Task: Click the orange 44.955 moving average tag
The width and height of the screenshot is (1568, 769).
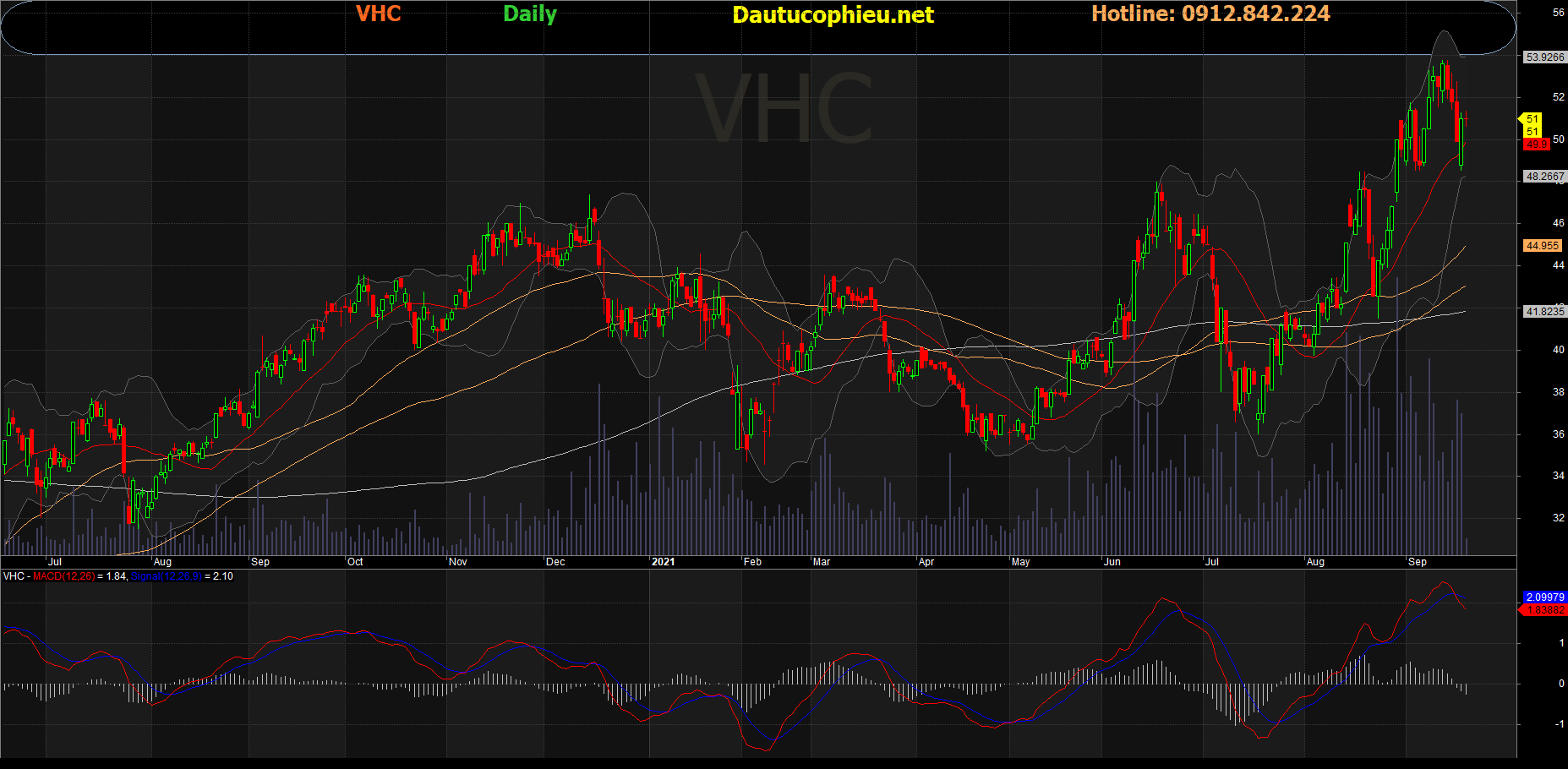Action: (x=1542, y=246)
